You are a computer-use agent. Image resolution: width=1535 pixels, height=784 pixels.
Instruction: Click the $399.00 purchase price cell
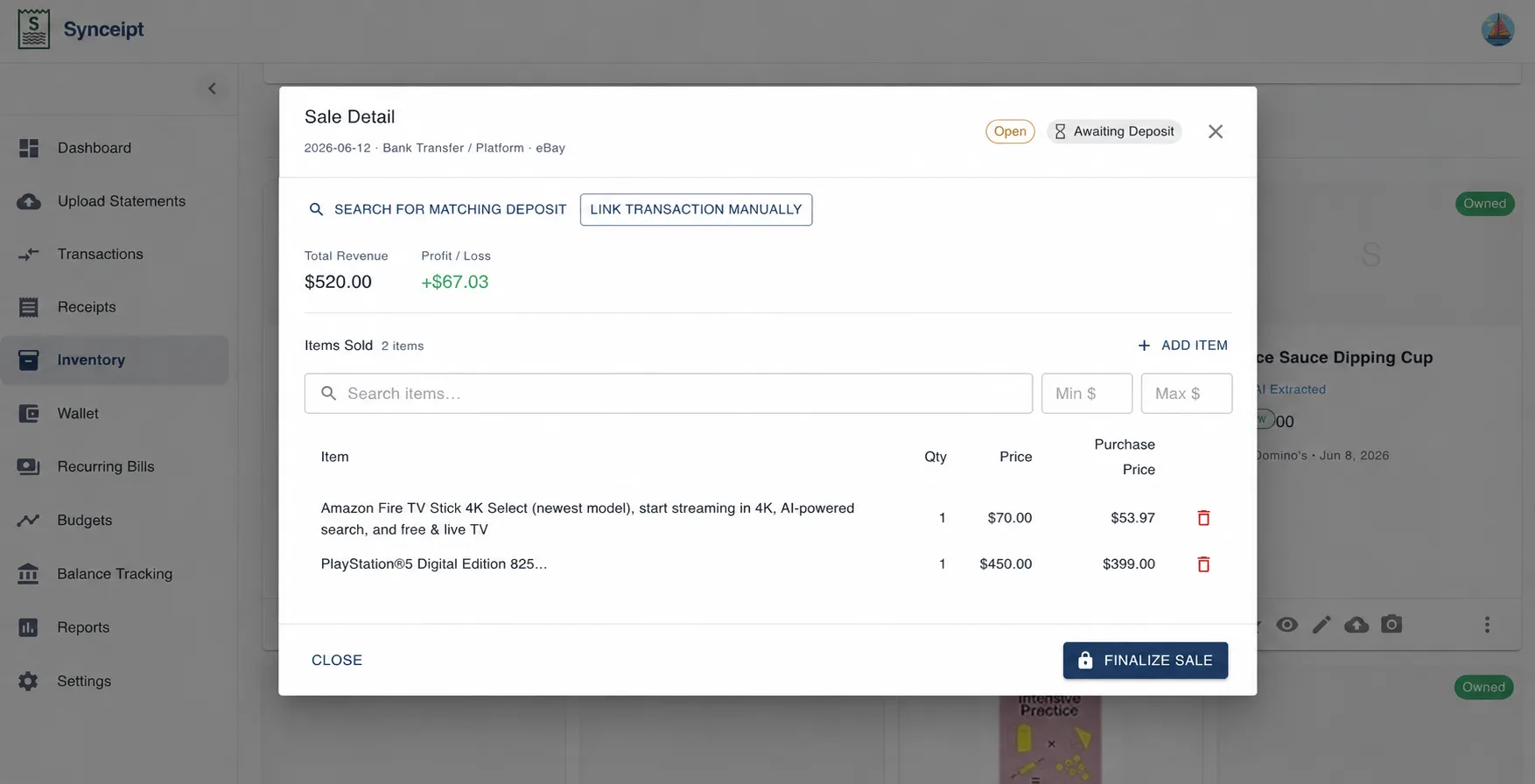(x=1129, y=564)
